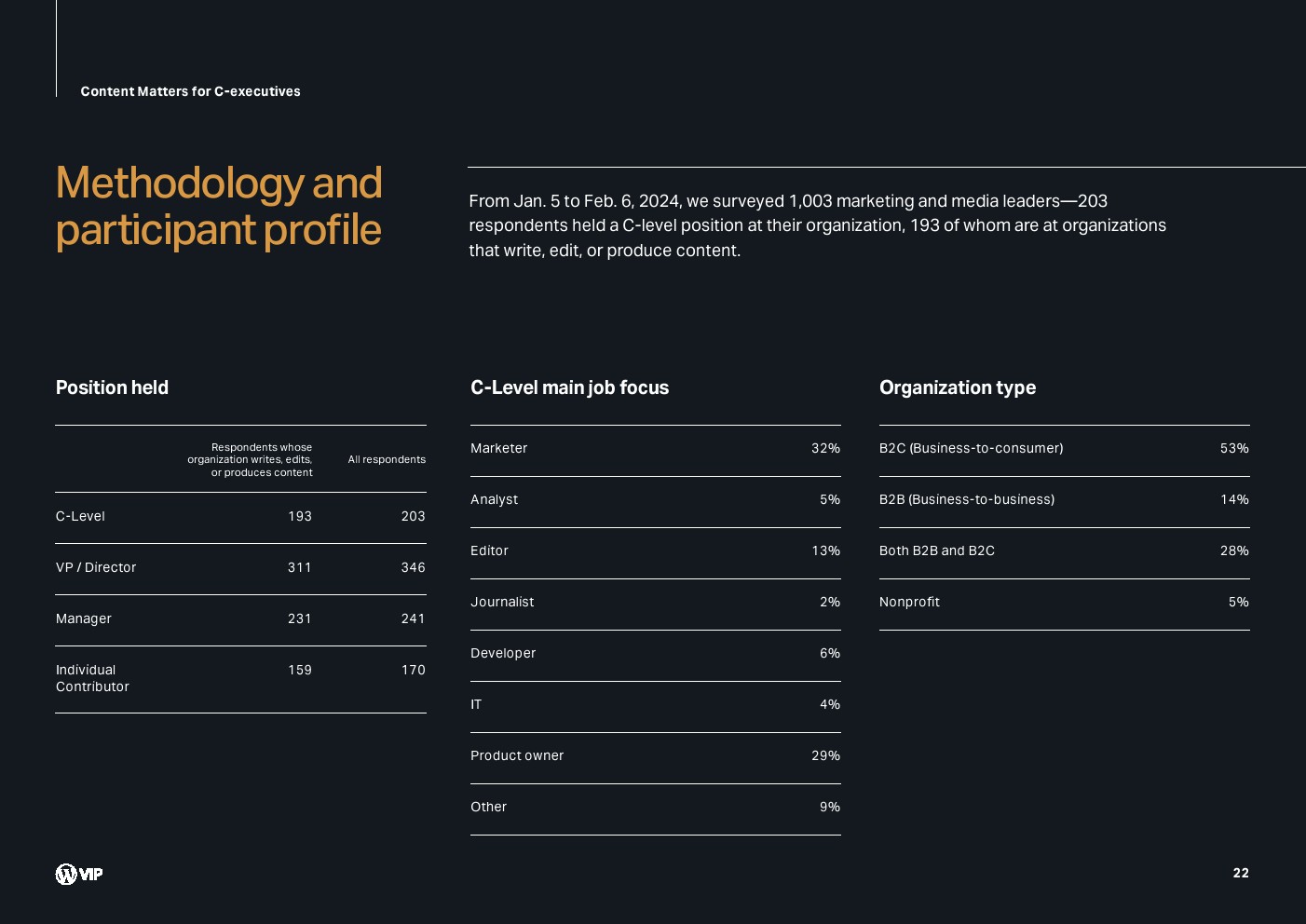Viewport: 1306px width, 924px height.
Task: Click the "Content Matters for C-executives" header
Action: pyautogui.click(x=190, y=91)
